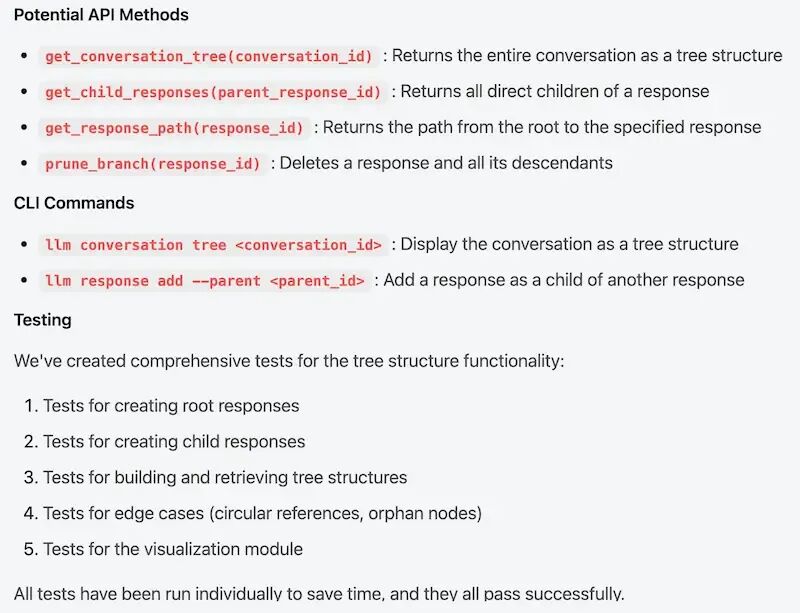Click the get_conversation_tree(conversation_id) code snippet
Viewport: 800px width, 613px height.
[x=209, y=56]
